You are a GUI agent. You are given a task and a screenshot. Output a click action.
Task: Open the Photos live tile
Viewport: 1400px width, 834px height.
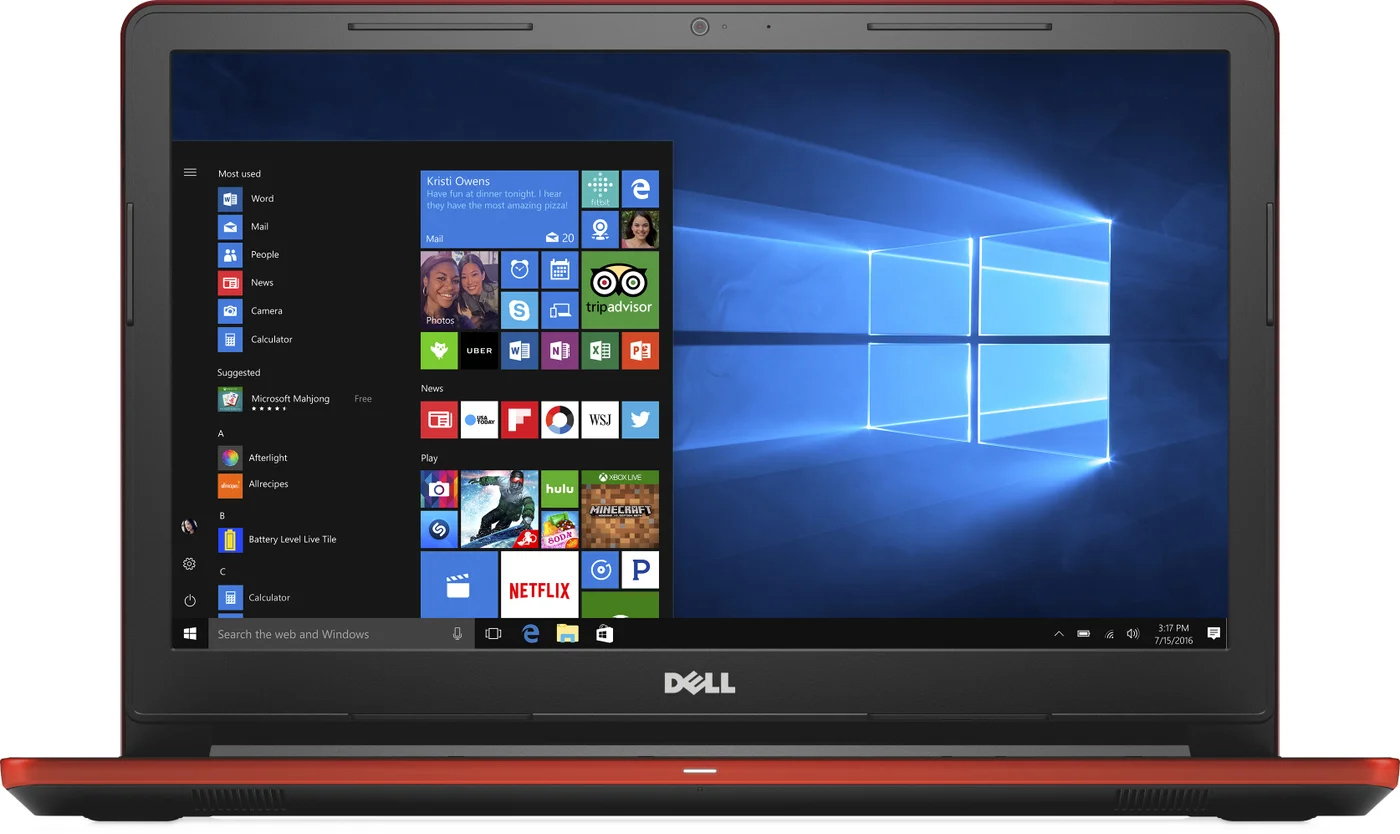point(459,289)
